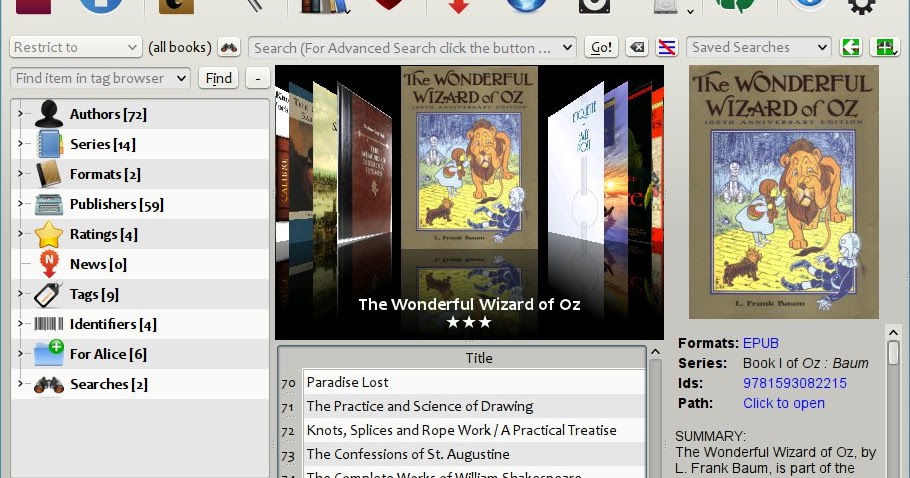Click the '(all books)' restriction label
910x478 pixels.
[x=180, y=48]
